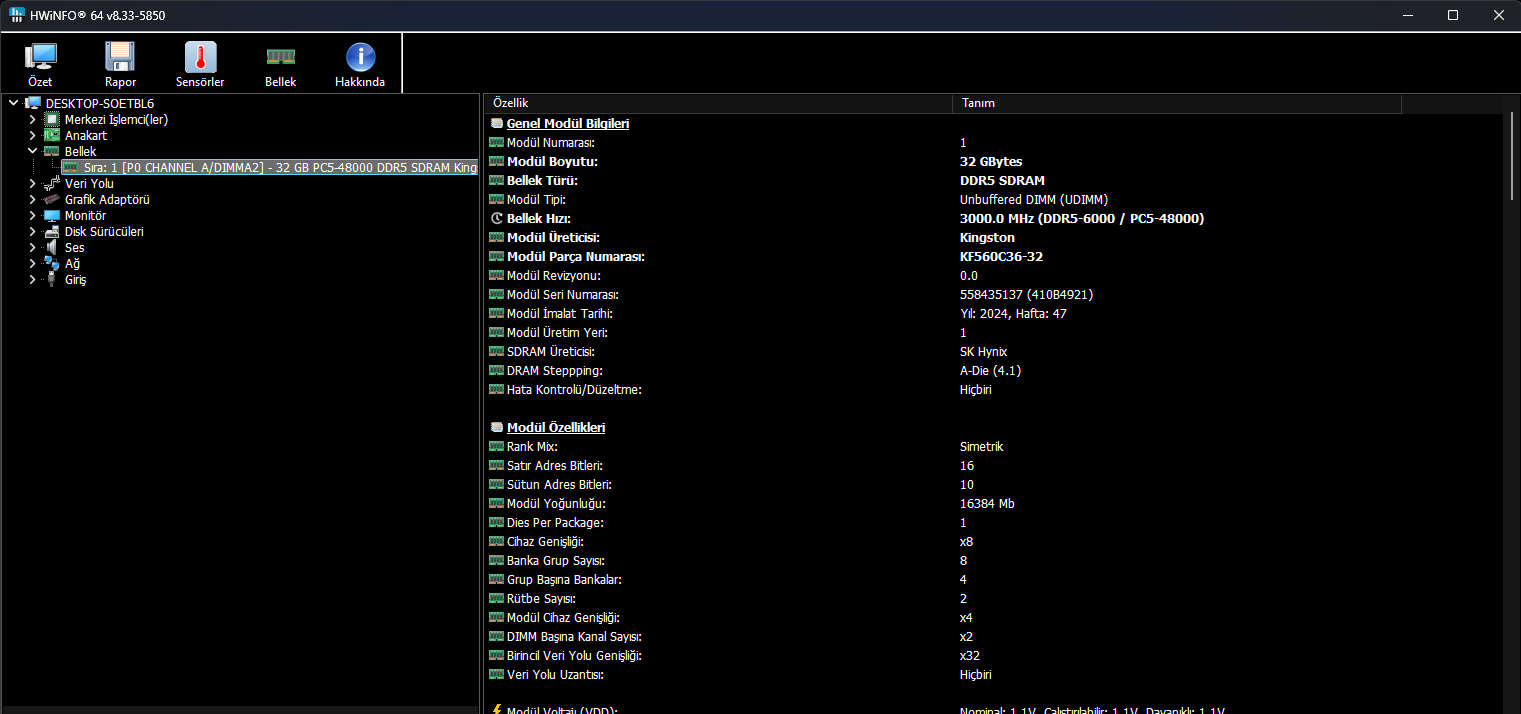The height and width of the screenshot is (714, 1521).
Task: Expand the Ses tree node
Action: click(x=32, y=247)
